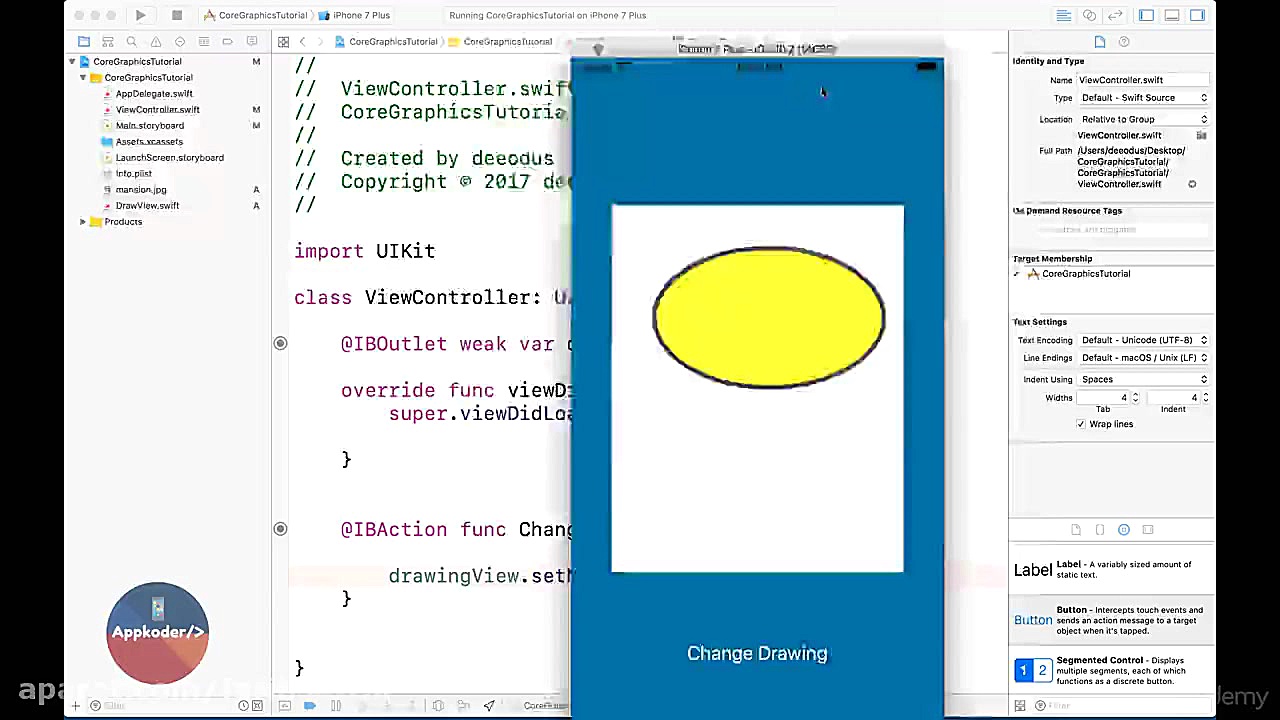The height and width of the screenshot is (720, 1280).
Task: Expand the Products folder
Action: coord(83,222)
